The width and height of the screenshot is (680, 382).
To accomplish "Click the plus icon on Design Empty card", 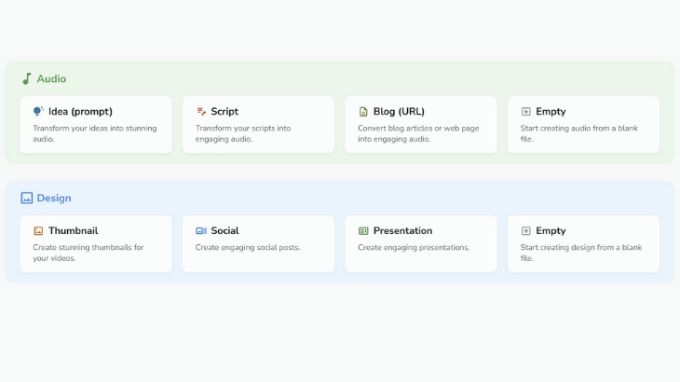I will pos(526,231).
